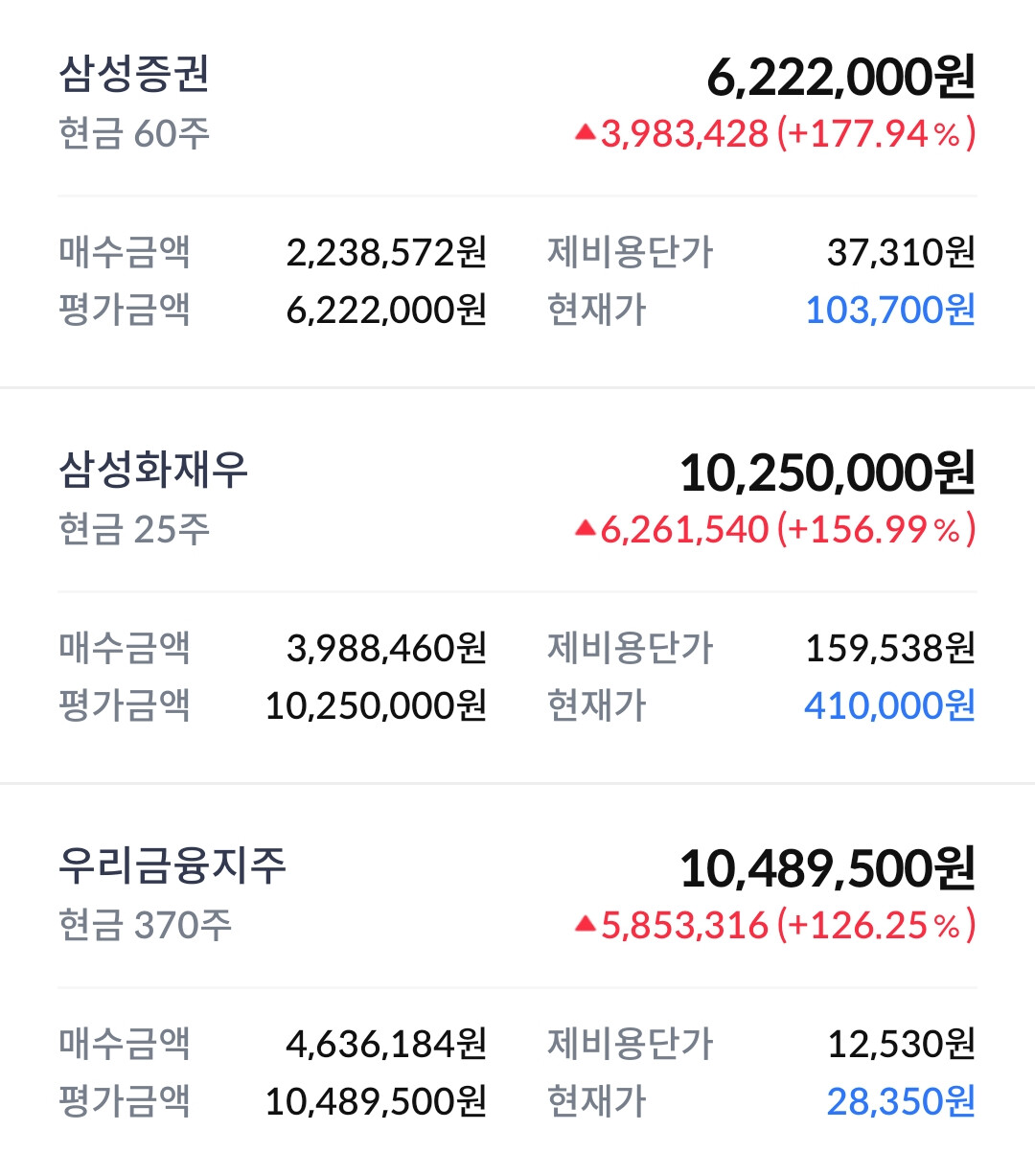Image resolution: width=1035 pixels, height=1176 pixels.
Task: Tap the red up-triangle beside 3,983,428
Action: [x=586, y=132]
